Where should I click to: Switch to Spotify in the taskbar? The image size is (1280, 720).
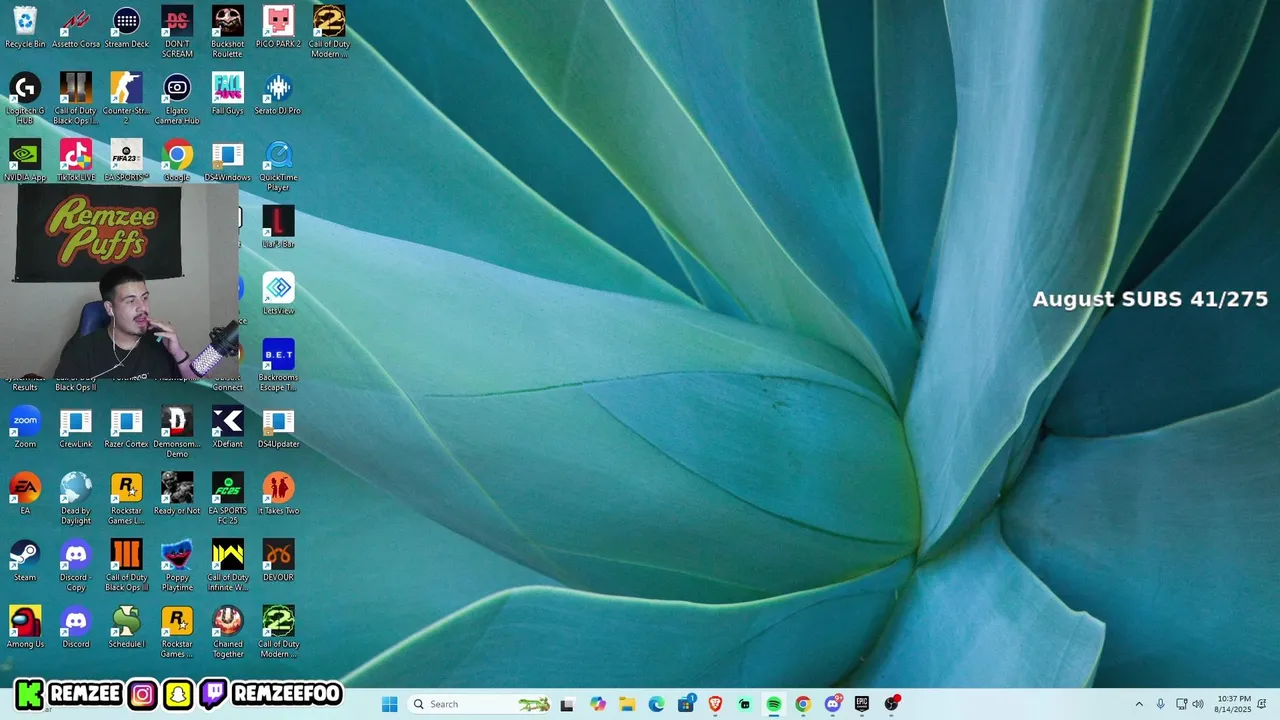coord(774,704)
